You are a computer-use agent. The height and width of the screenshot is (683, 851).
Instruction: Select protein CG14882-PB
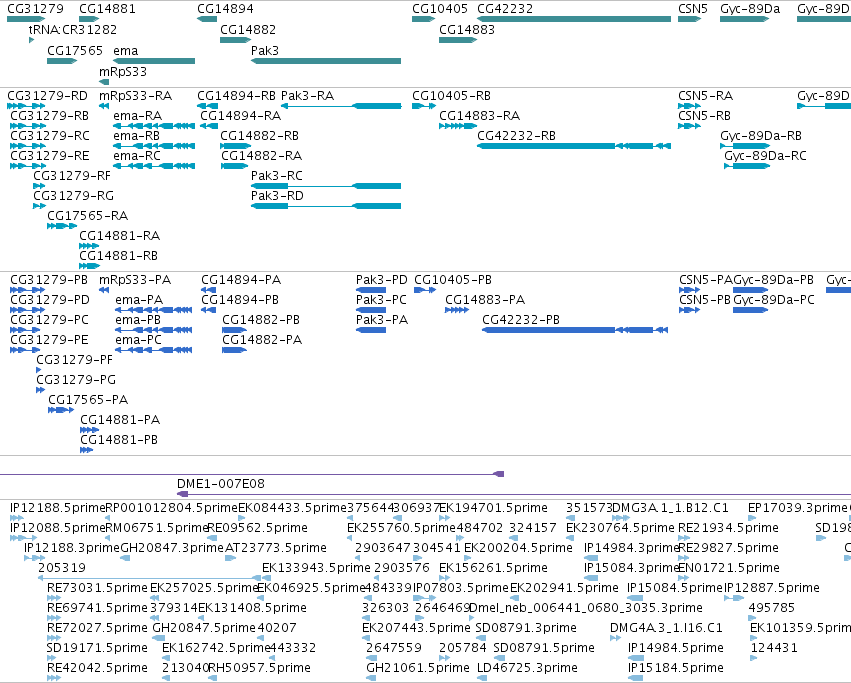261,319
